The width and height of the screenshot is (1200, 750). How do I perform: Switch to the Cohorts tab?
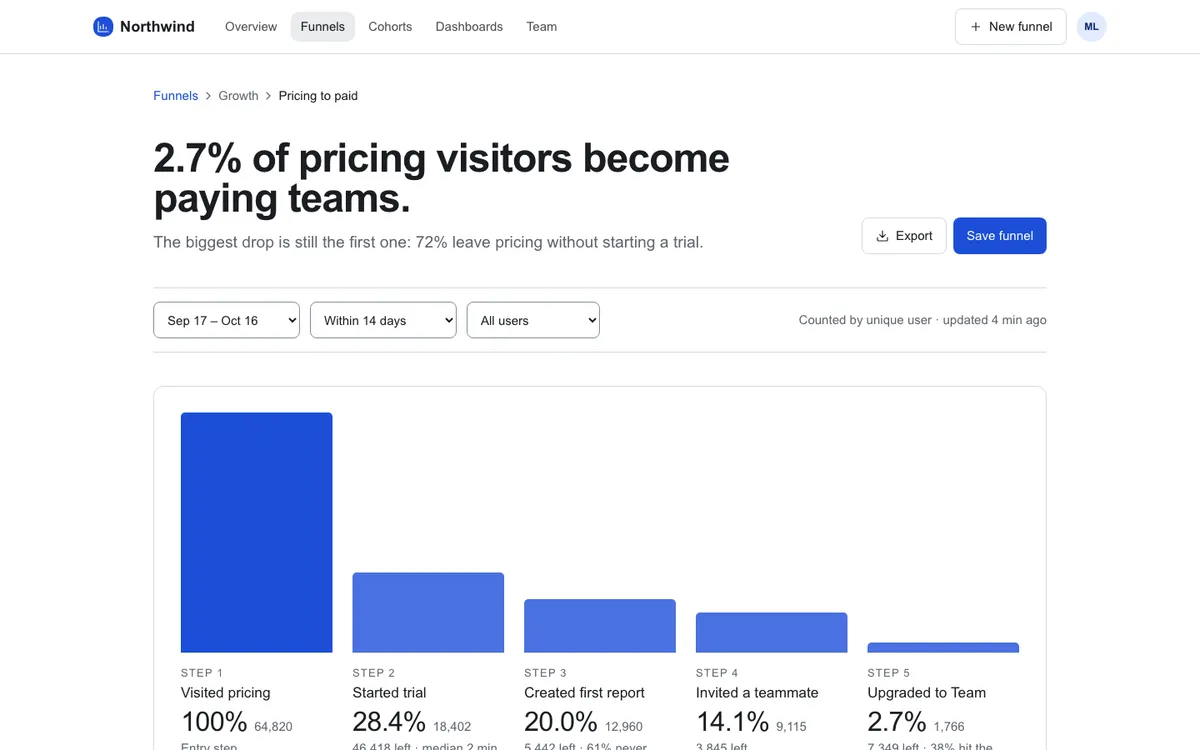point(390,27)
